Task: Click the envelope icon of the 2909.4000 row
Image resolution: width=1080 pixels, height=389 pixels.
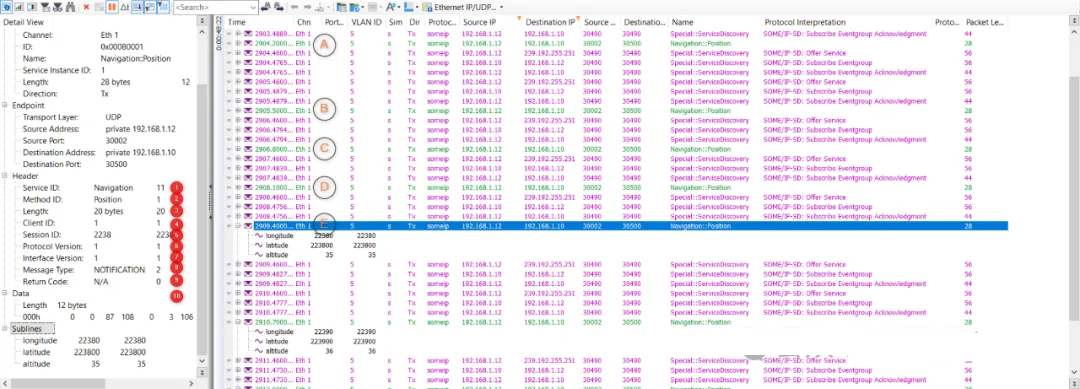Action: tap(248, 226)
